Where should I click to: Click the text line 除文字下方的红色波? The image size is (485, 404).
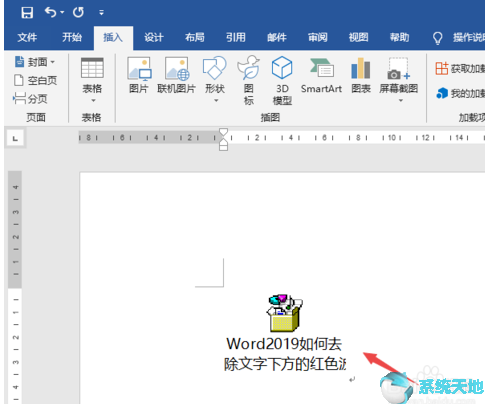pos(285,364)
